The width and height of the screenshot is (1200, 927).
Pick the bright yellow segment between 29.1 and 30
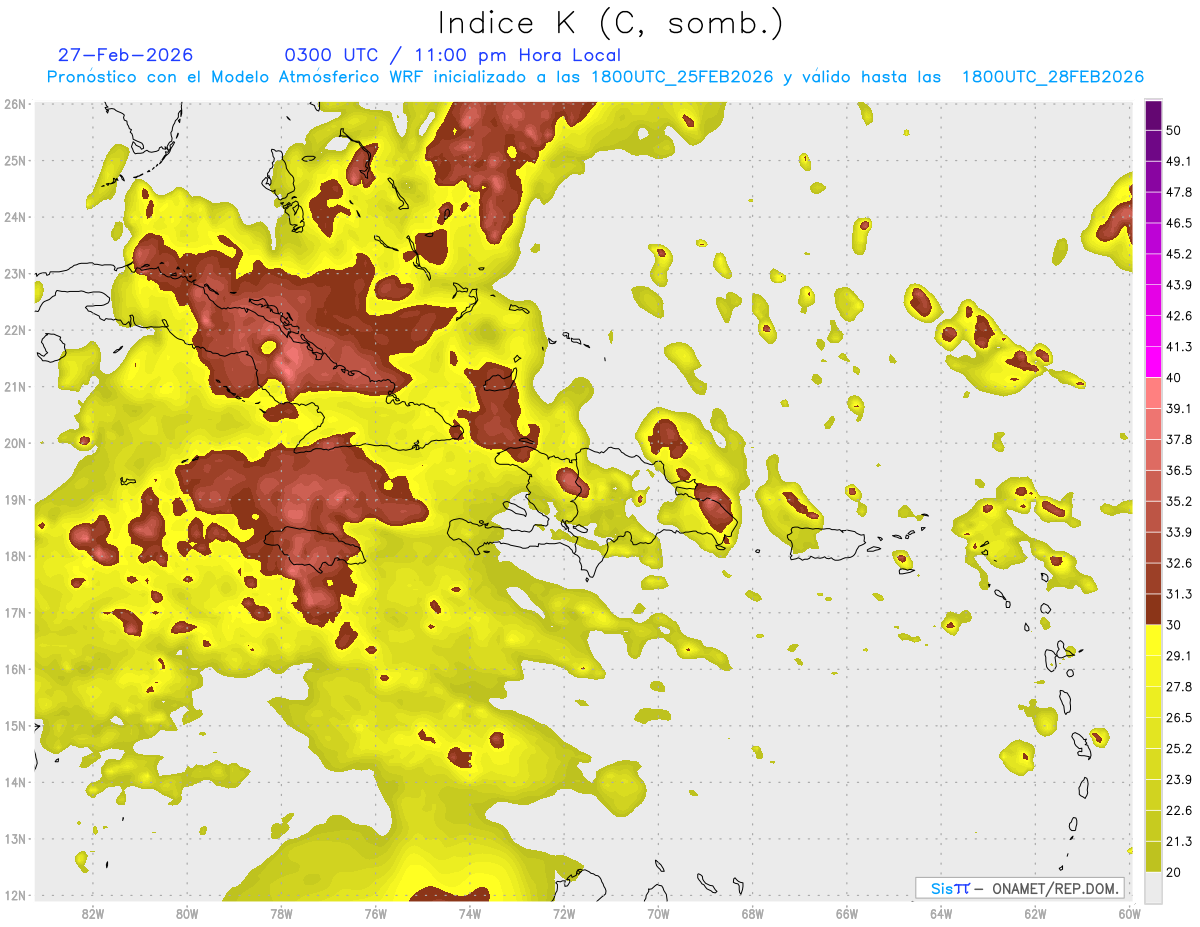click(x=1153, y=640)
